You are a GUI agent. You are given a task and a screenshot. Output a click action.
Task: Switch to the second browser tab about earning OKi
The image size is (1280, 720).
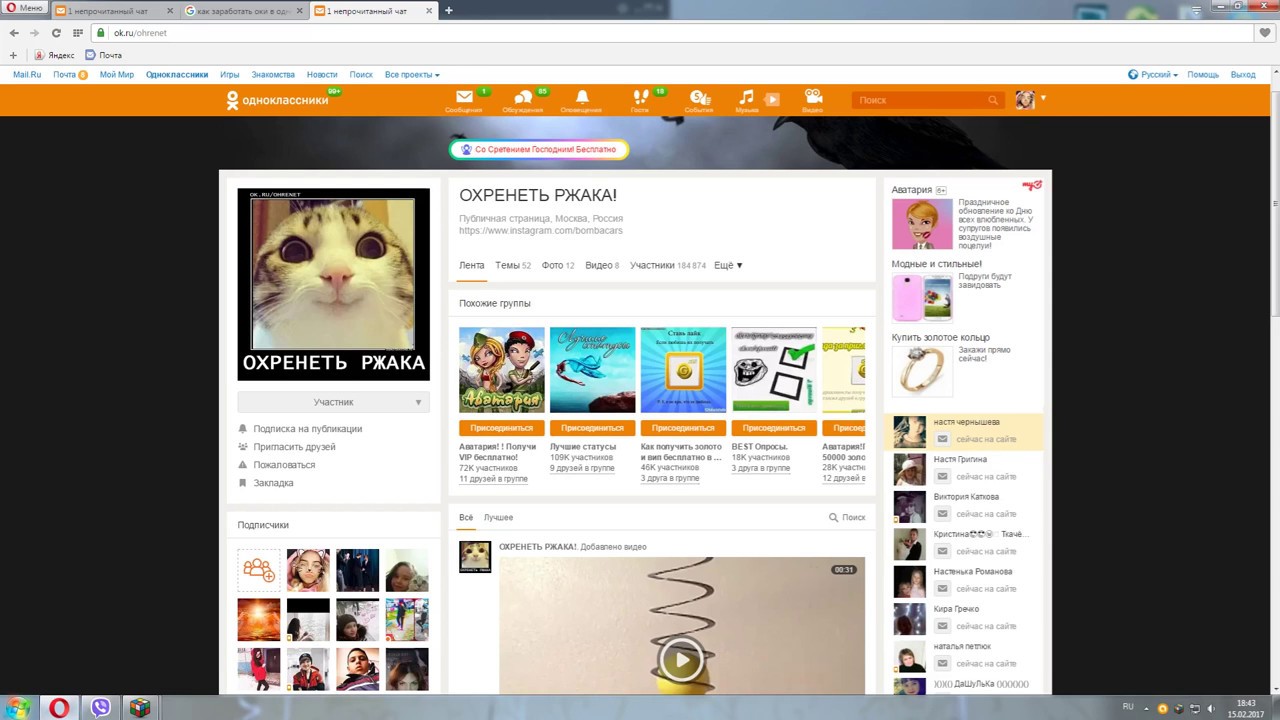pyautogui.click(x=245, y=11)
